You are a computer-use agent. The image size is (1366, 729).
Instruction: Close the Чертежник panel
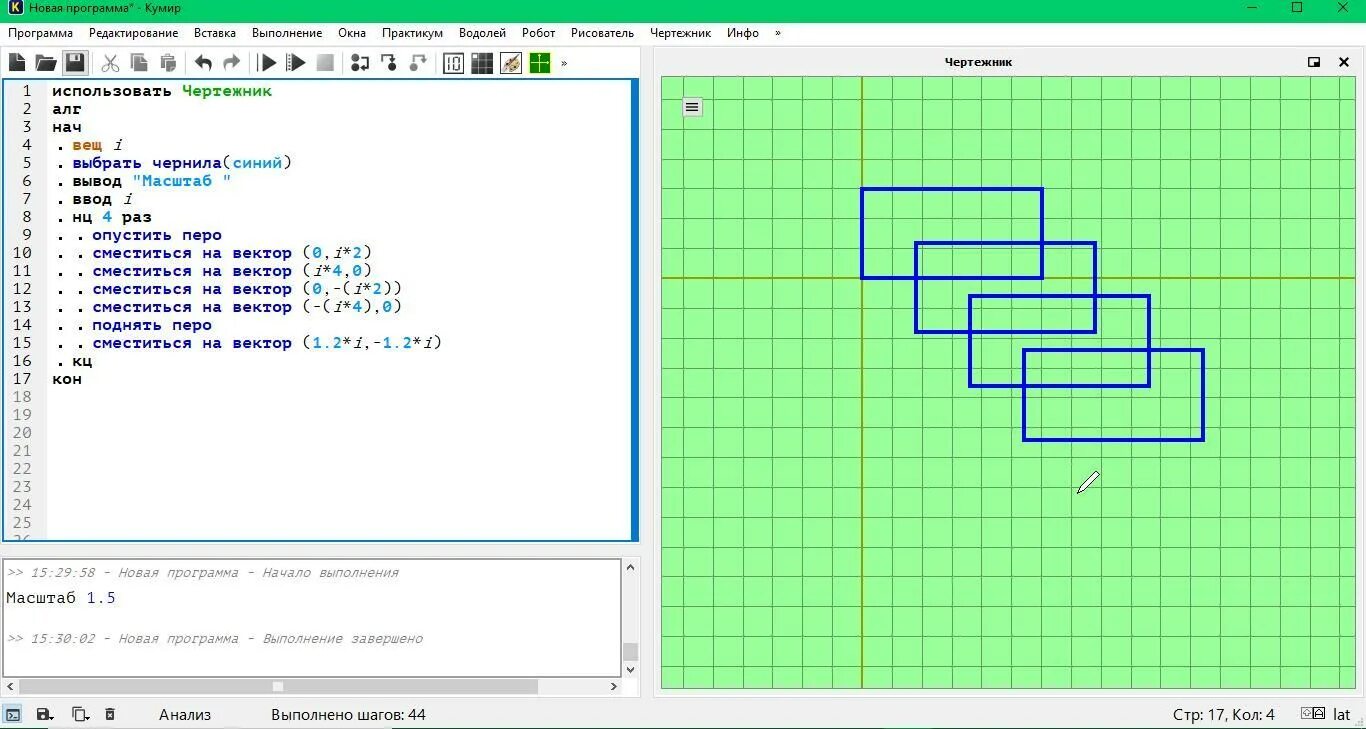pos(1344,62)
